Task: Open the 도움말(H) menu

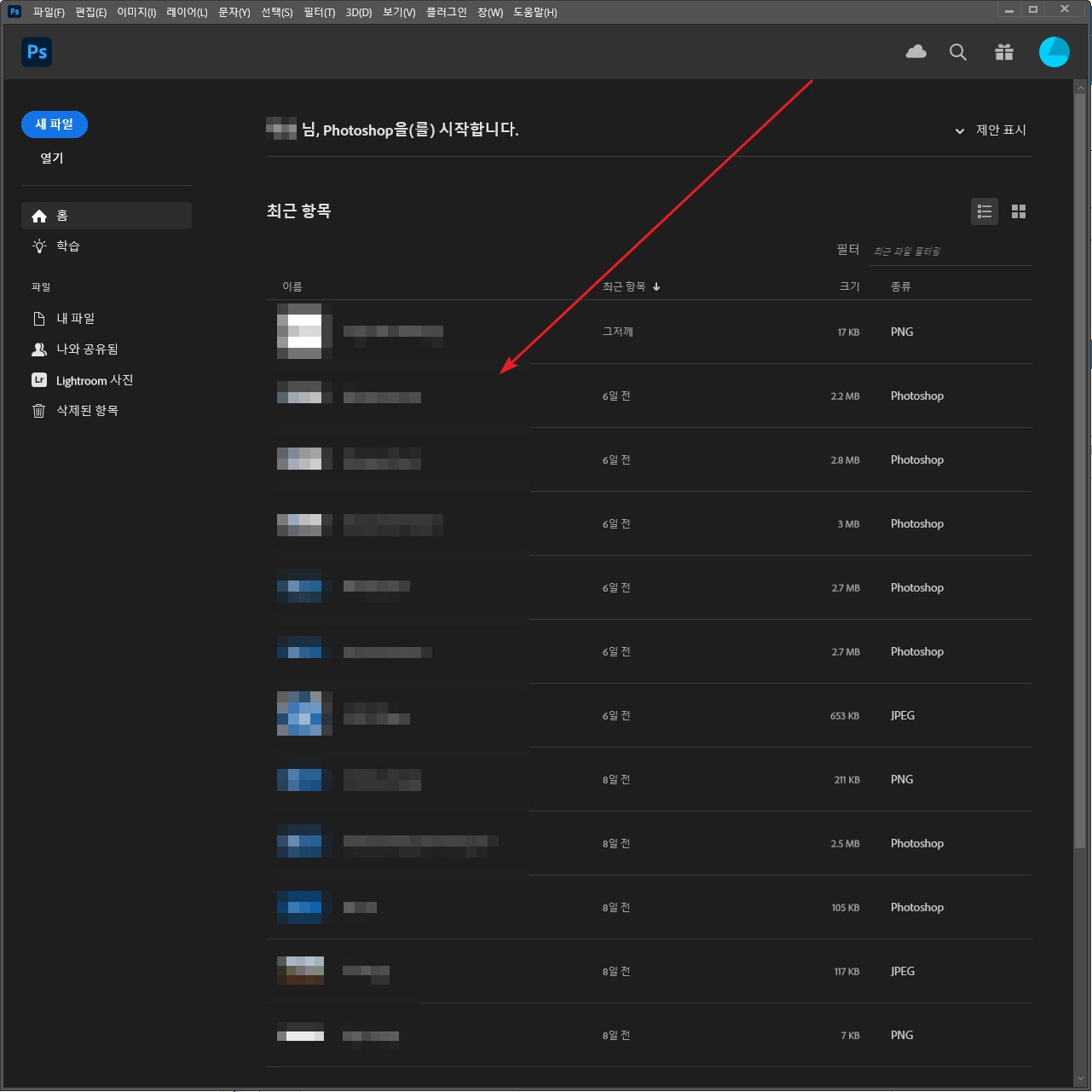Action: coord(535,12)
